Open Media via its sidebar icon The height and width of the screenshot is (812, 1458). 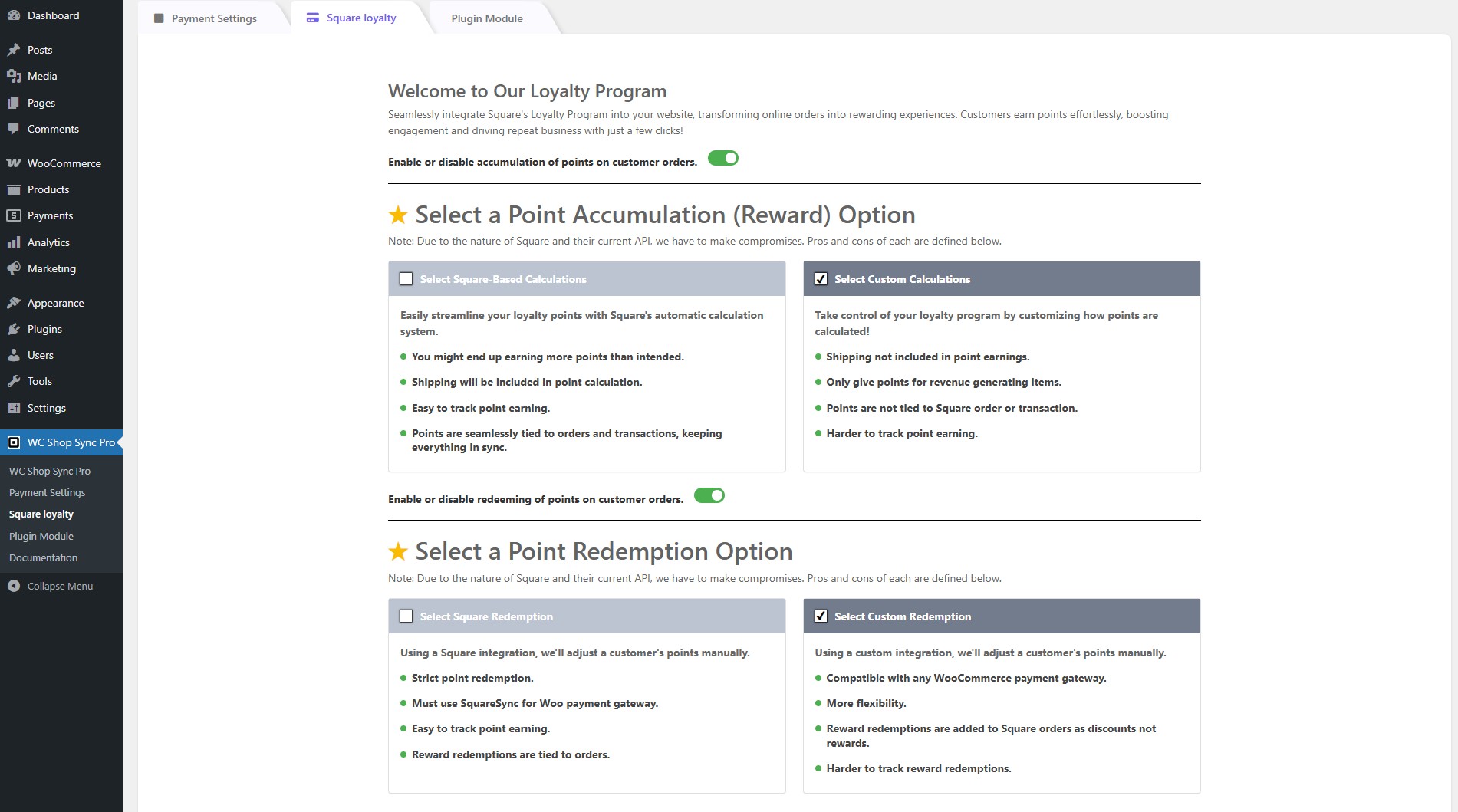(14, 76)
